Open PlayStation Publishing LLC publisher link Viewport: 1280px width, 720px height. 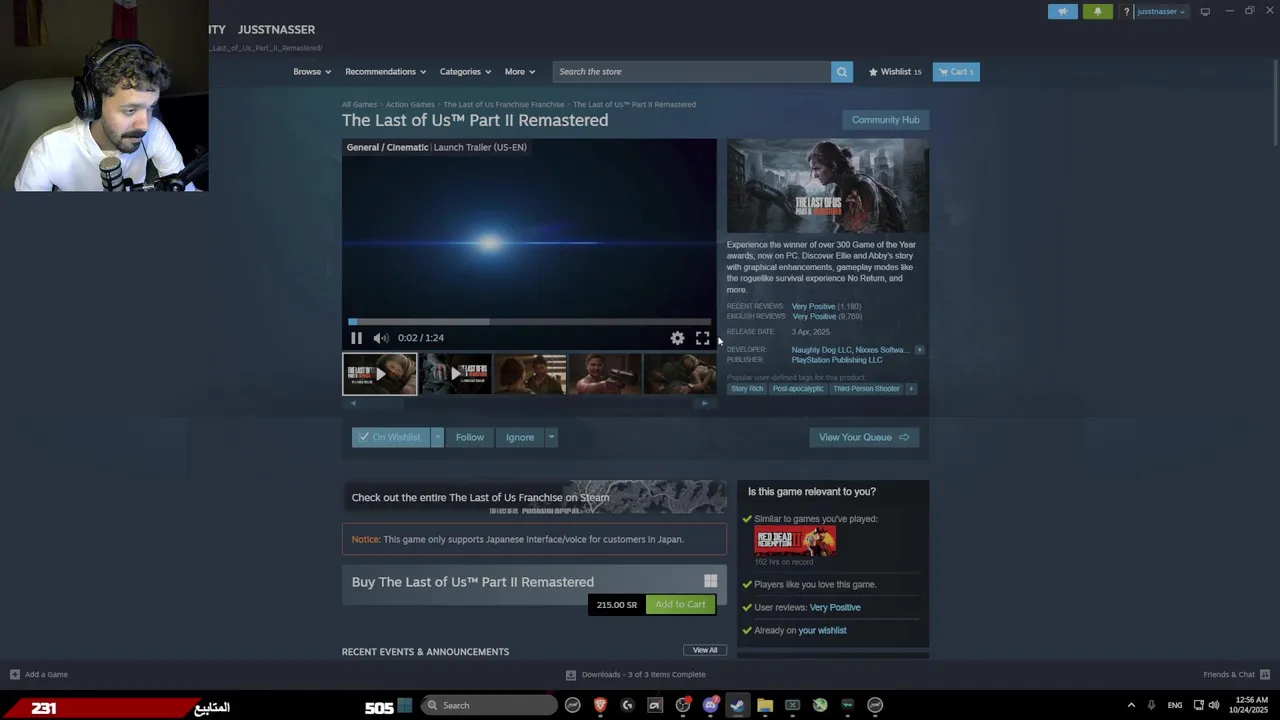click(x=837, y=360)
